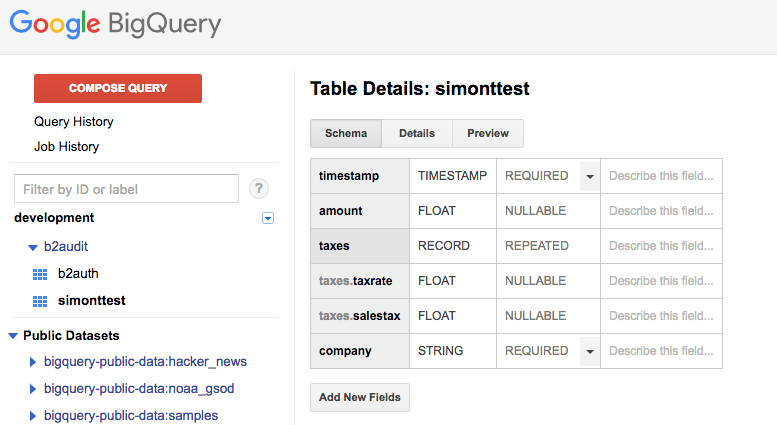Open the company field mode dropdown

pyautogui.click(x=589, y=351)
